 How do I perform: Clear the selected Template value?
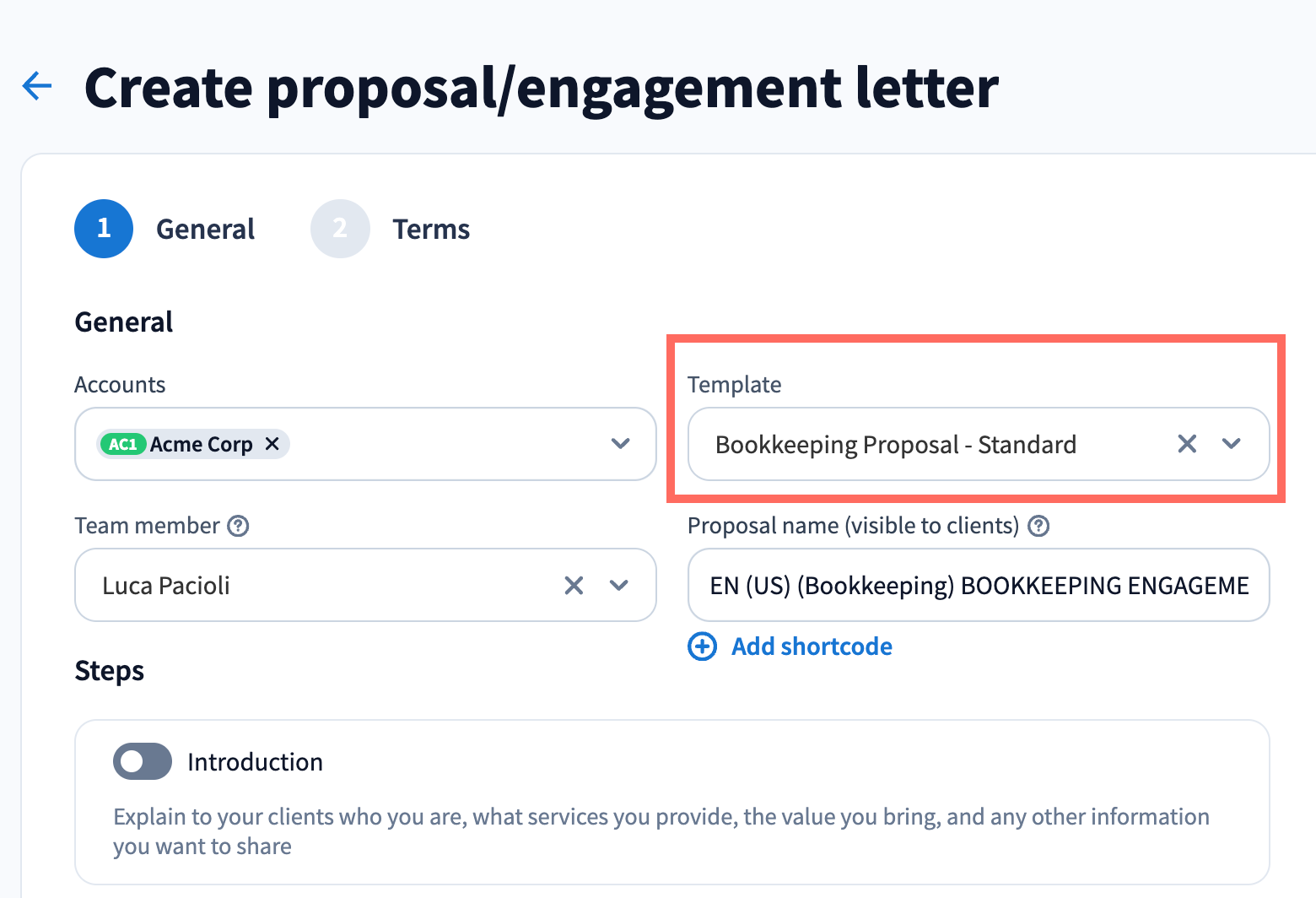tap(1187, 444)
